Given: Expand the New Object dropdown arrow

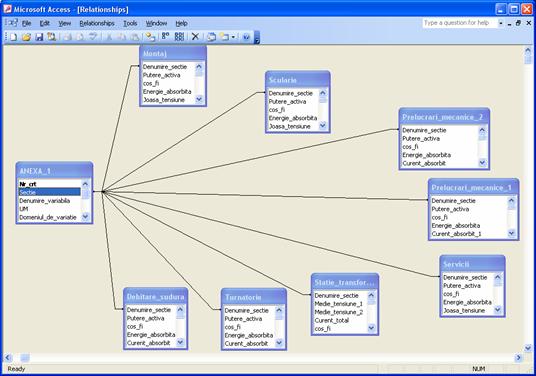Looking at the screenshot, I should coord(233,37).
